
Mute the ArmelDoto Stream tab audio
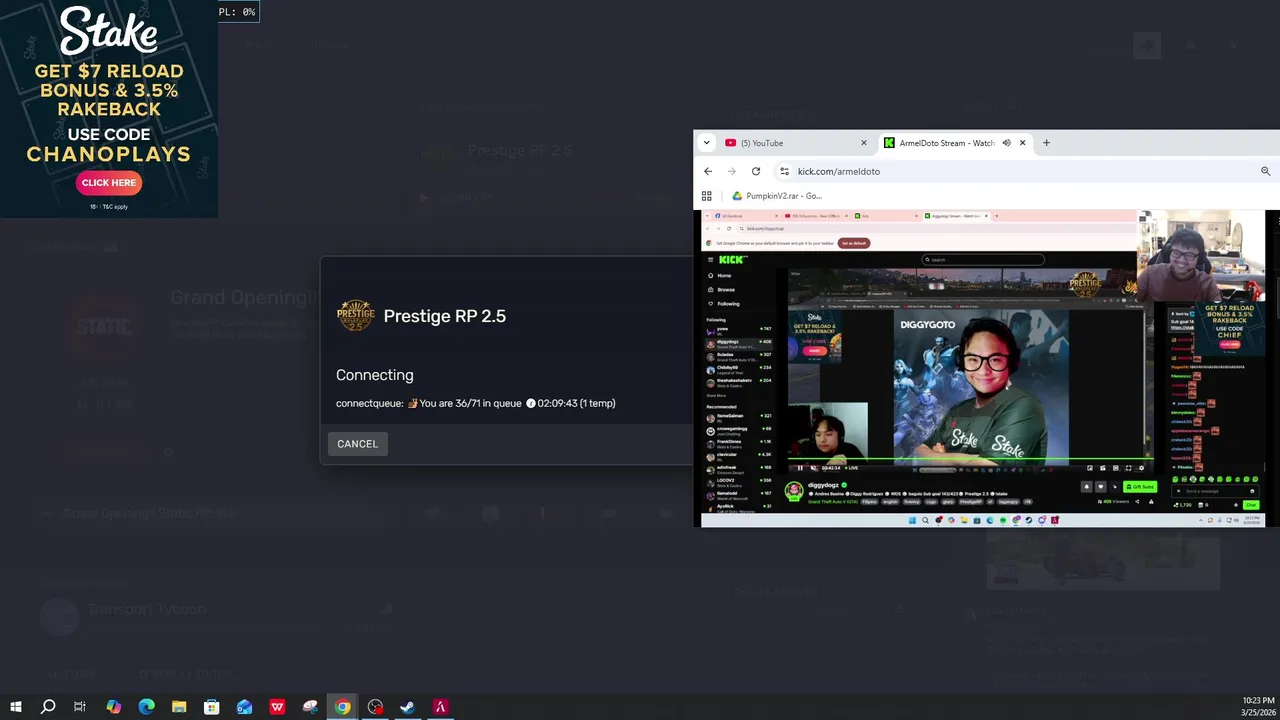[1006, 143]
